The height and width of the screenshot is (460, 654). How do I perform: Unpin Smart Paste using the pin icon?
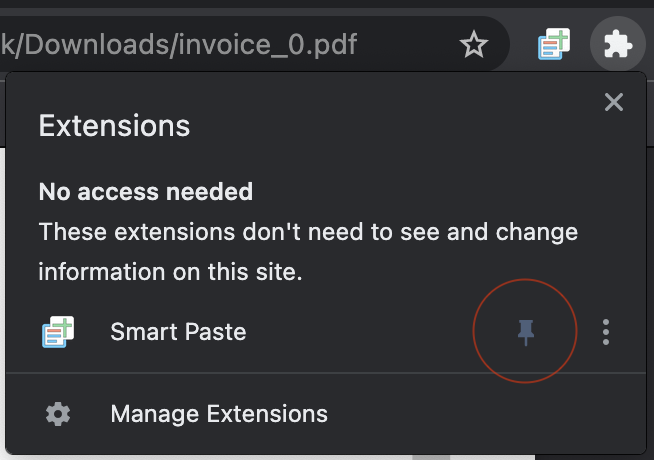tap(526, 332)
